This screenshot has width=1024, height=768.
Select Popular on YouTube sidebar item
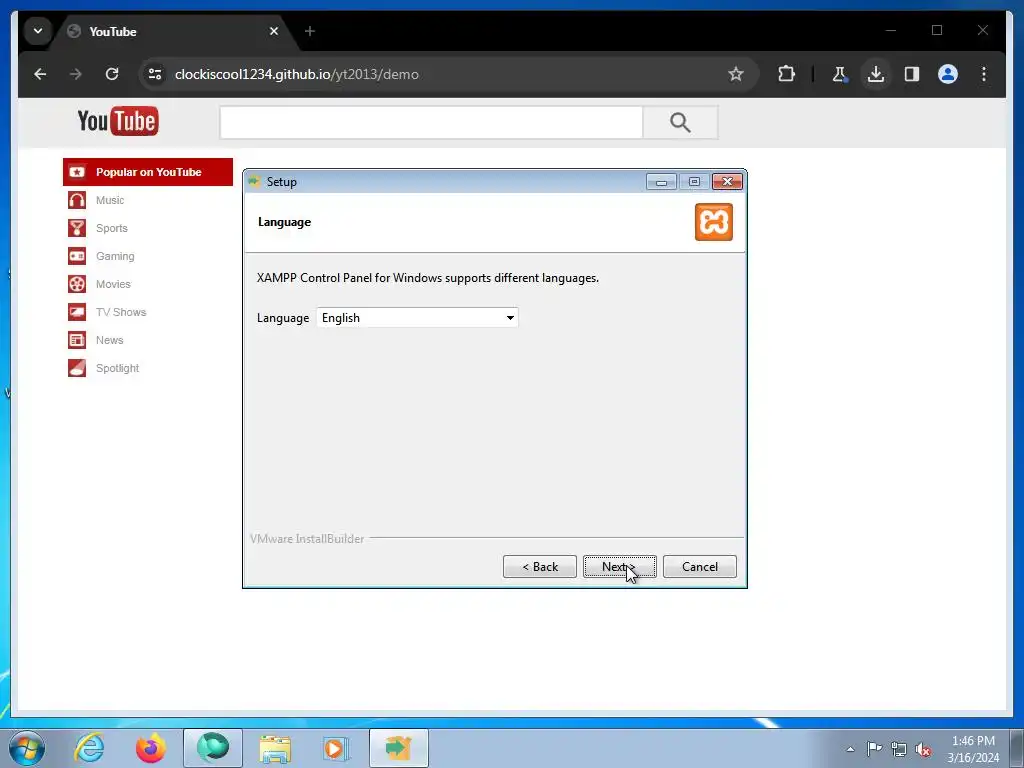tap(148, 172)
